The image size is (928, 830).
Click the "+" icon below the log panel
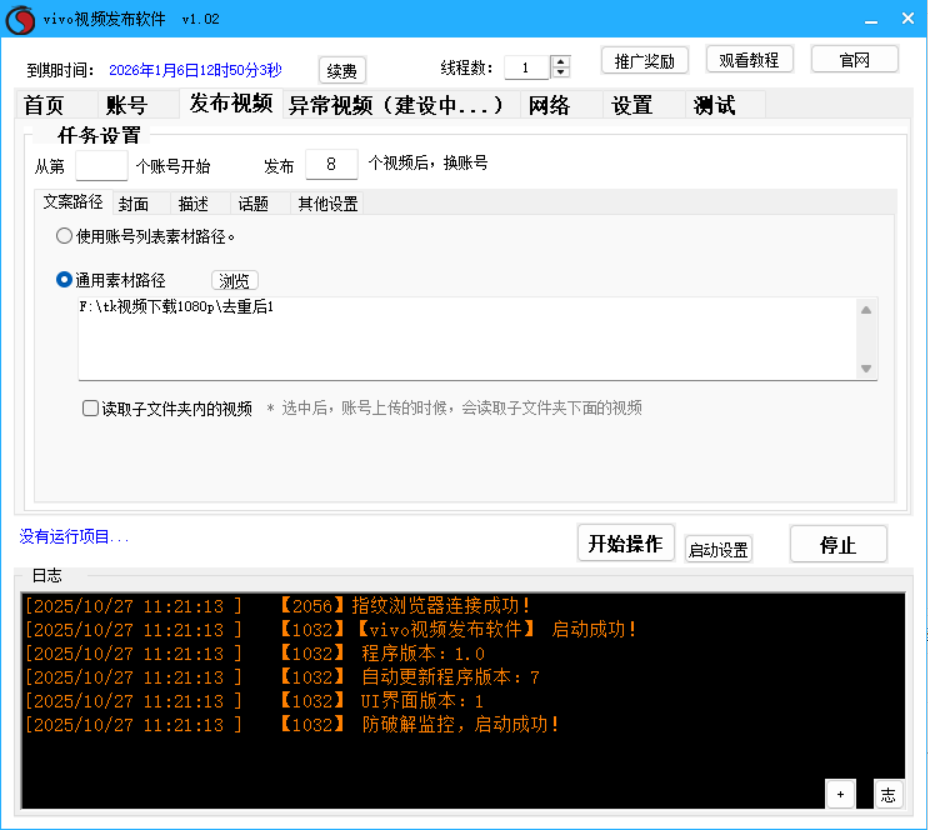coord(840,793)
